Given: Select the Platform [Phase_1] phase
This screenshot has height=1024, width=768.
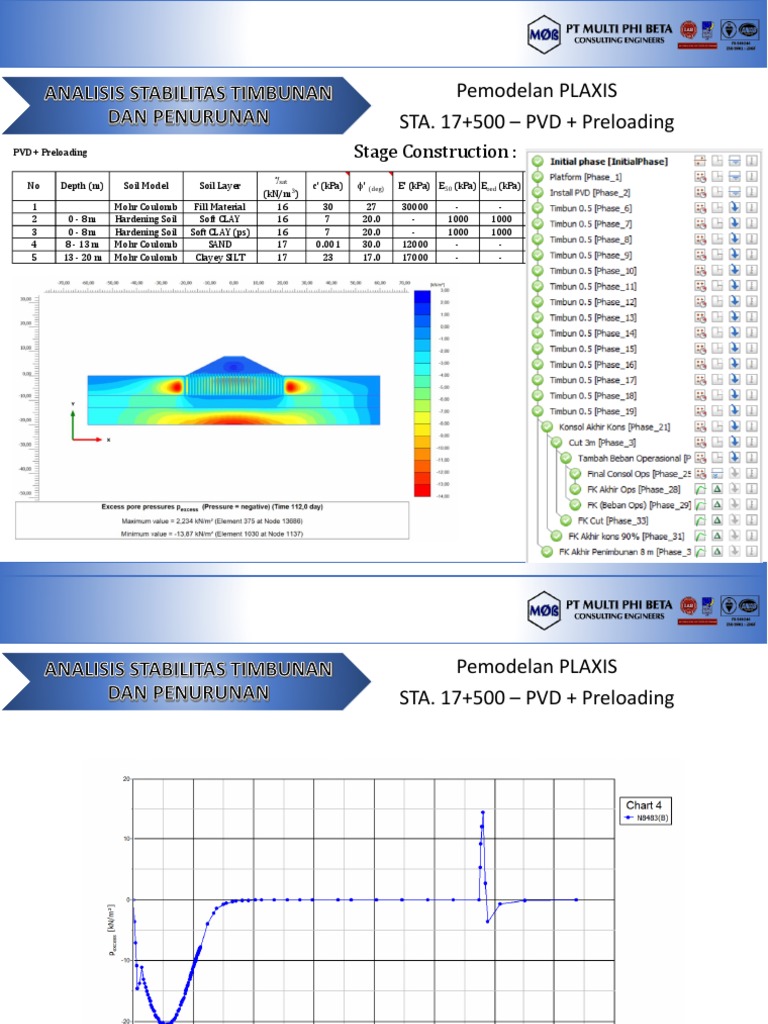Looking at the screenshot, I should [585, 177].
